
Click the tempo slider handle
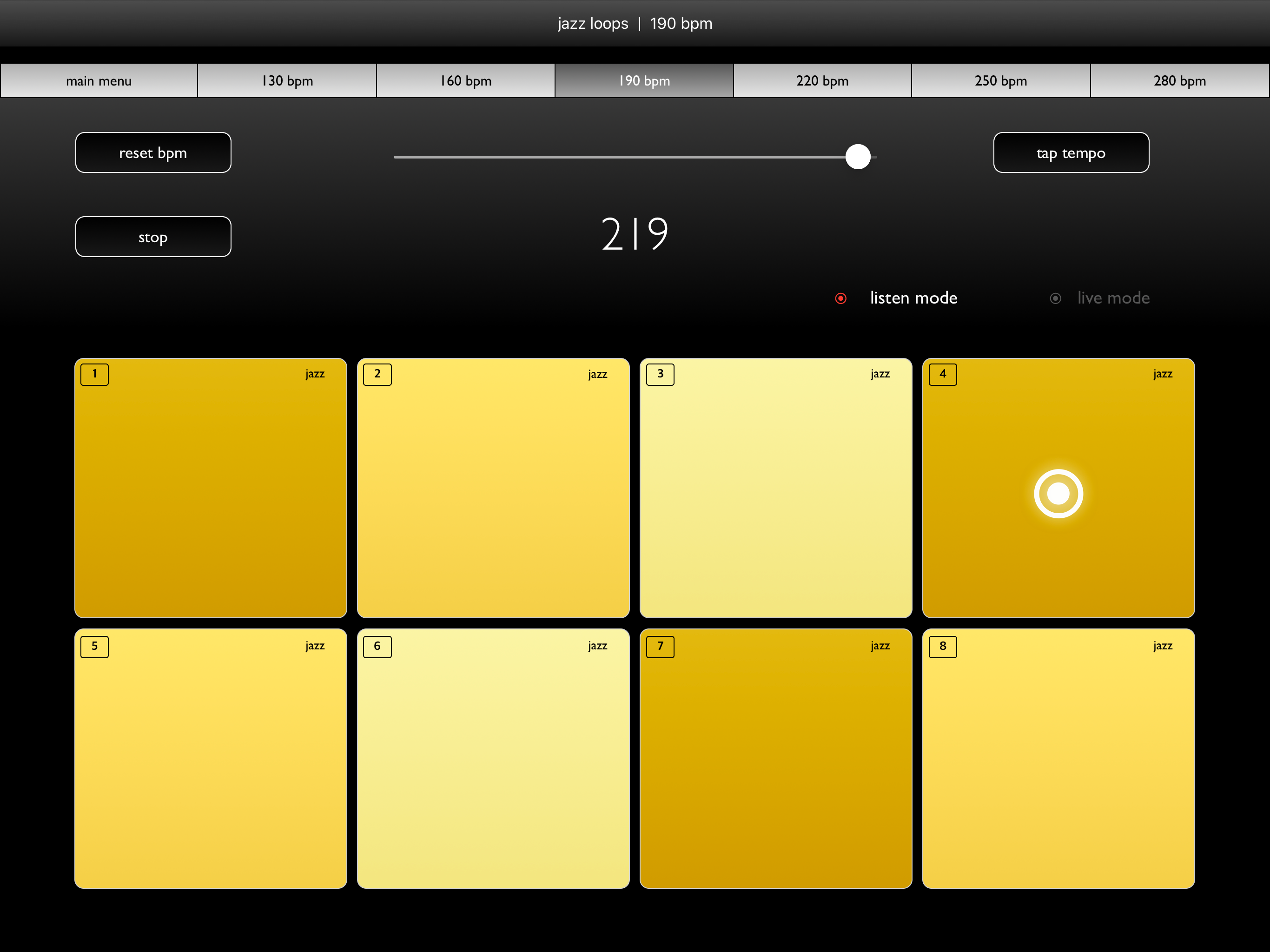pos(858,157)
